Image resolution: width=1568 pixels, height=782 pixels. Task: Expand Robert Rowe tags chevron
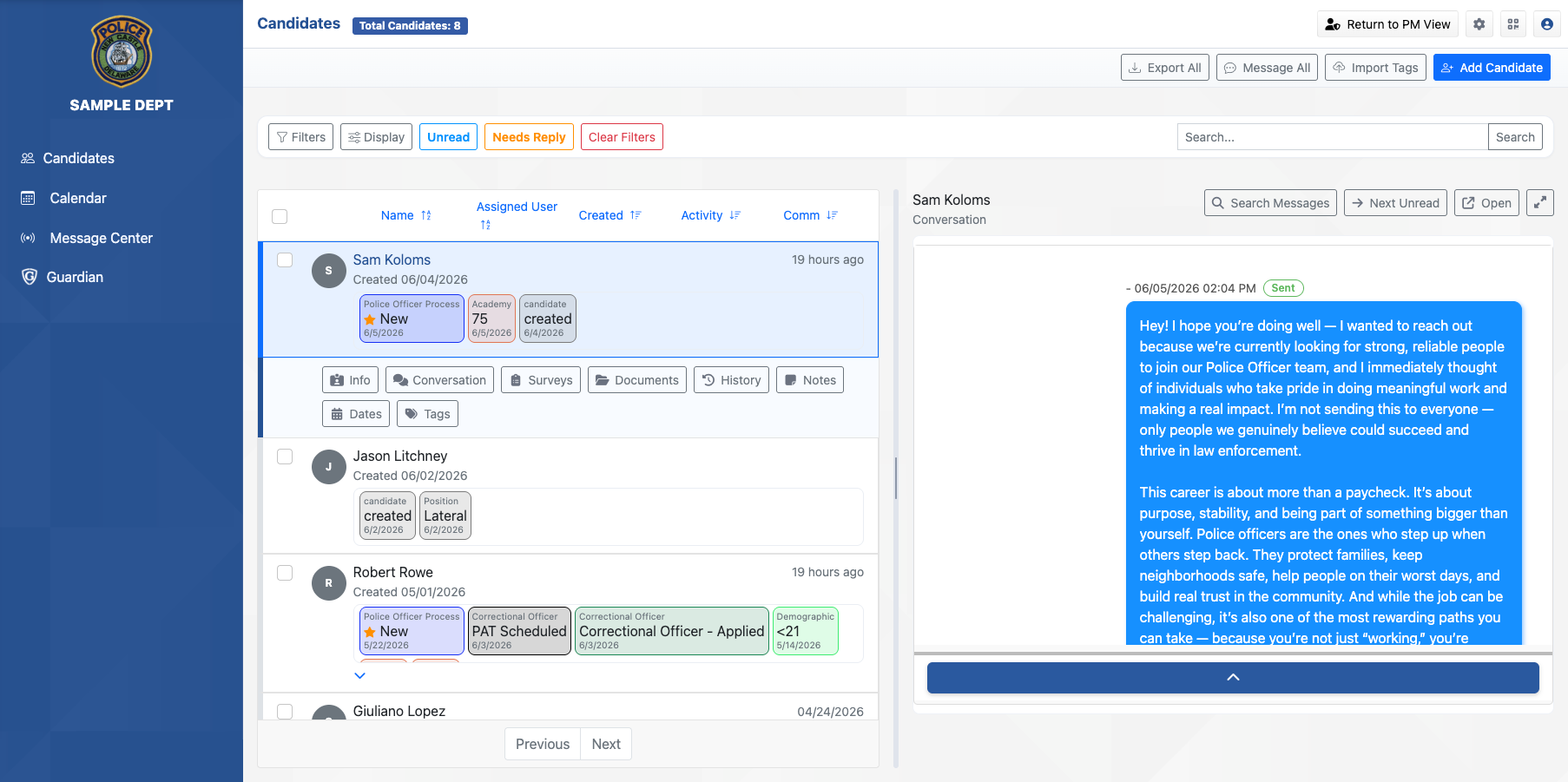(x=360, y=675)
